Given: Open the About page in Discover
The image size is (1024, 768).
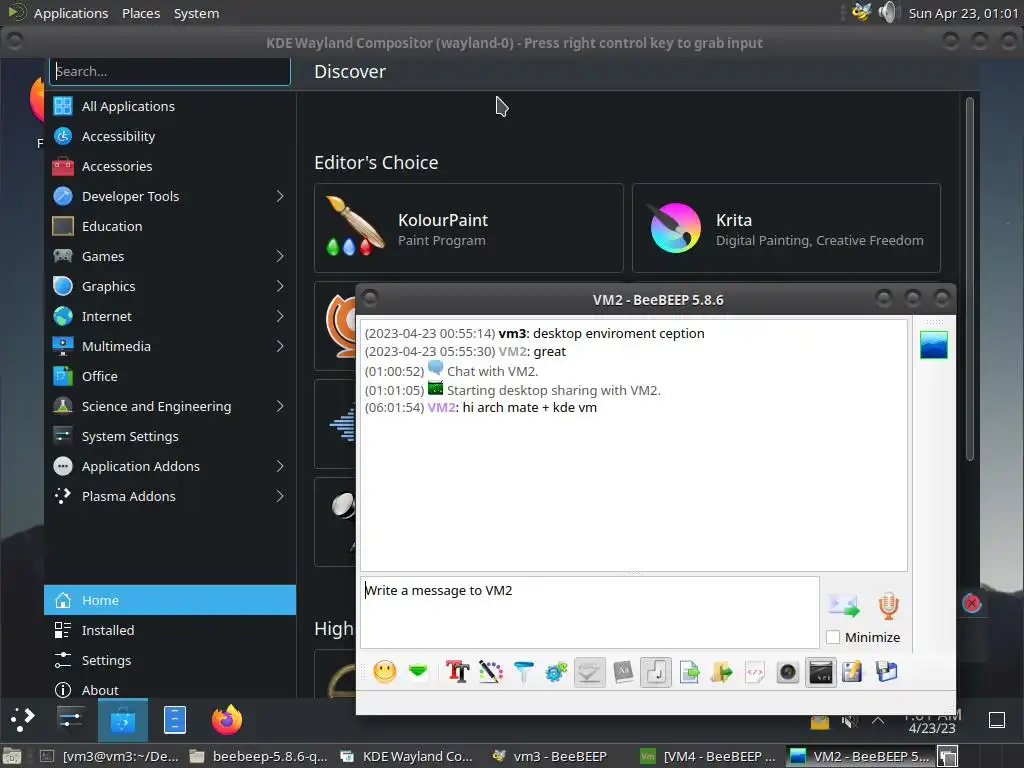Looking at the screenshot, I should click(x=170, y=690).
